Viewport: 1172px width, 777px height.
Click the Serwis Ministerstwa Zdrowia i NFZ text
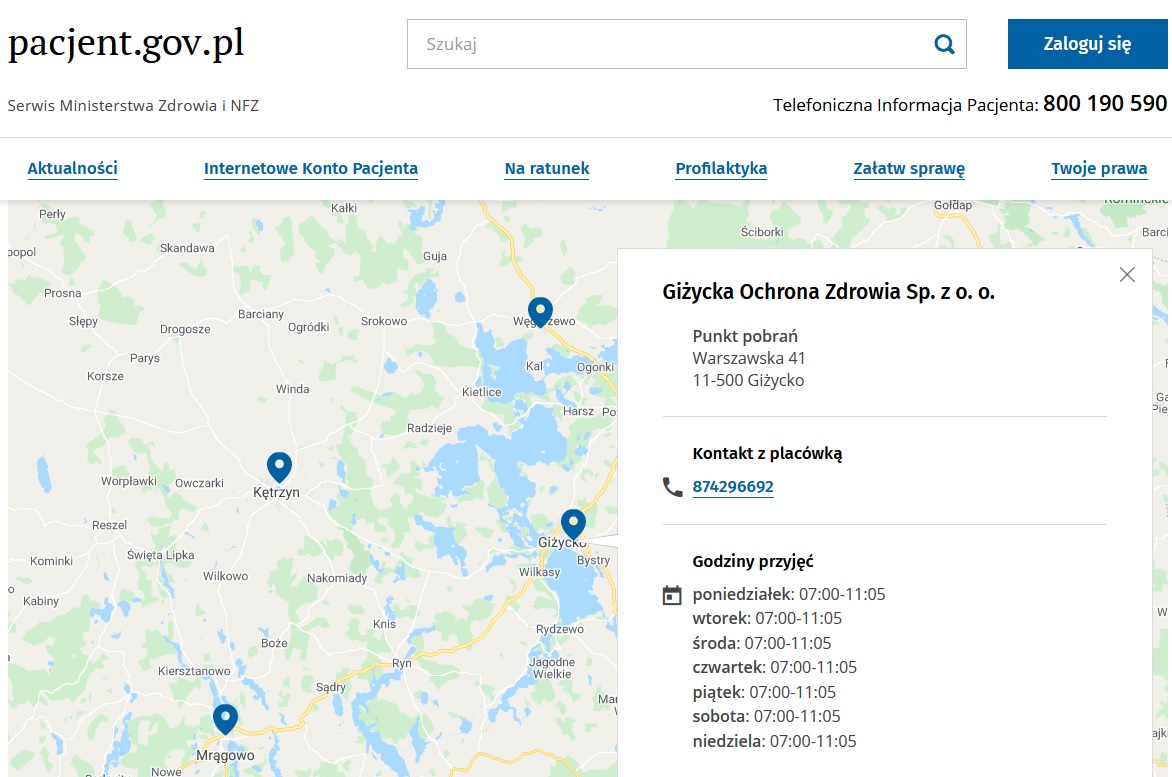coord(133,105)
